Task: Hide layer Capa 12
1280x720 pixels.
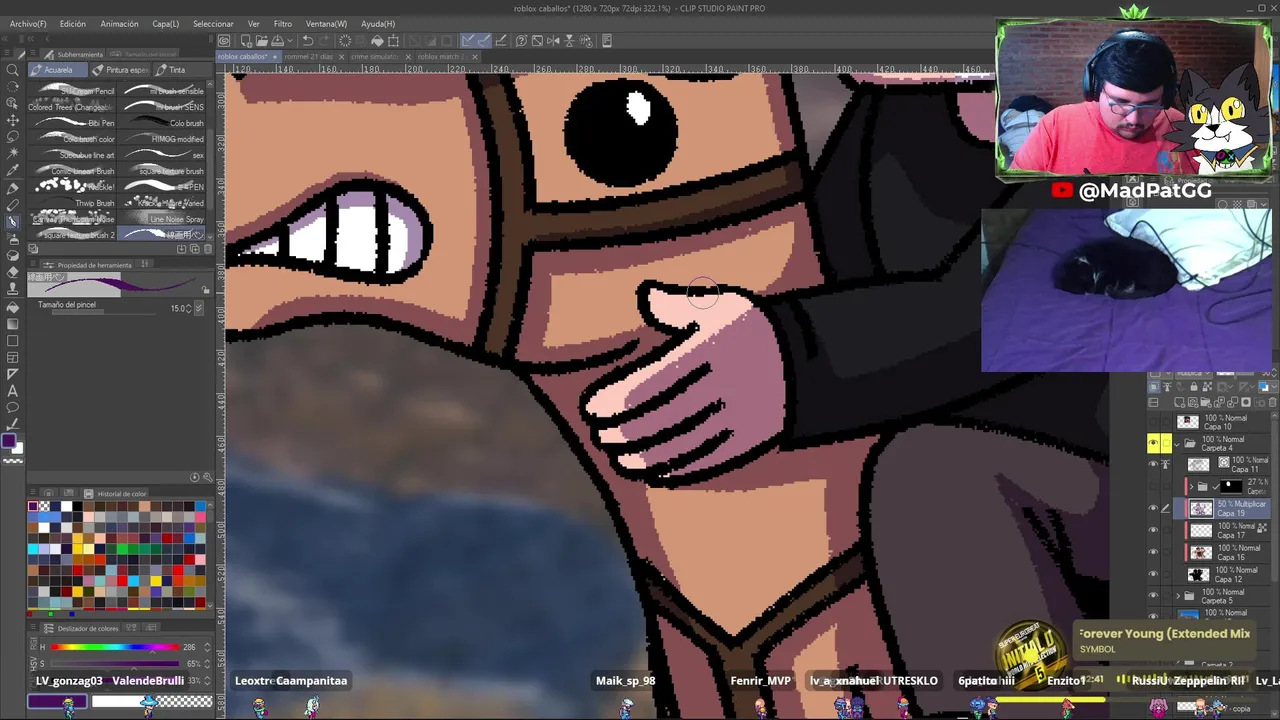Action: tap(1153, 574)
